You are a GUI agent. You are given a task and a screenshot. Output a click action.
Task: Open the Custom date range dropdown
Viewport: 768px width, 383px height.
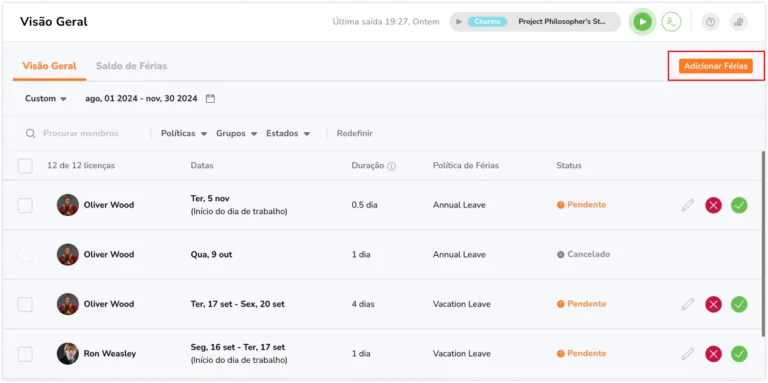coord(46,98)
